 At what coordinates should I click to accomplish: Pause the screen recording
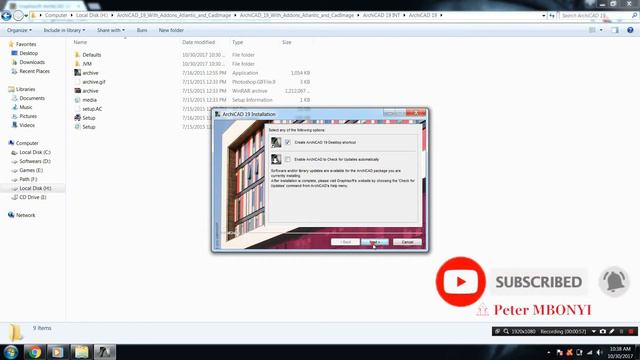(x=622, y=331)
